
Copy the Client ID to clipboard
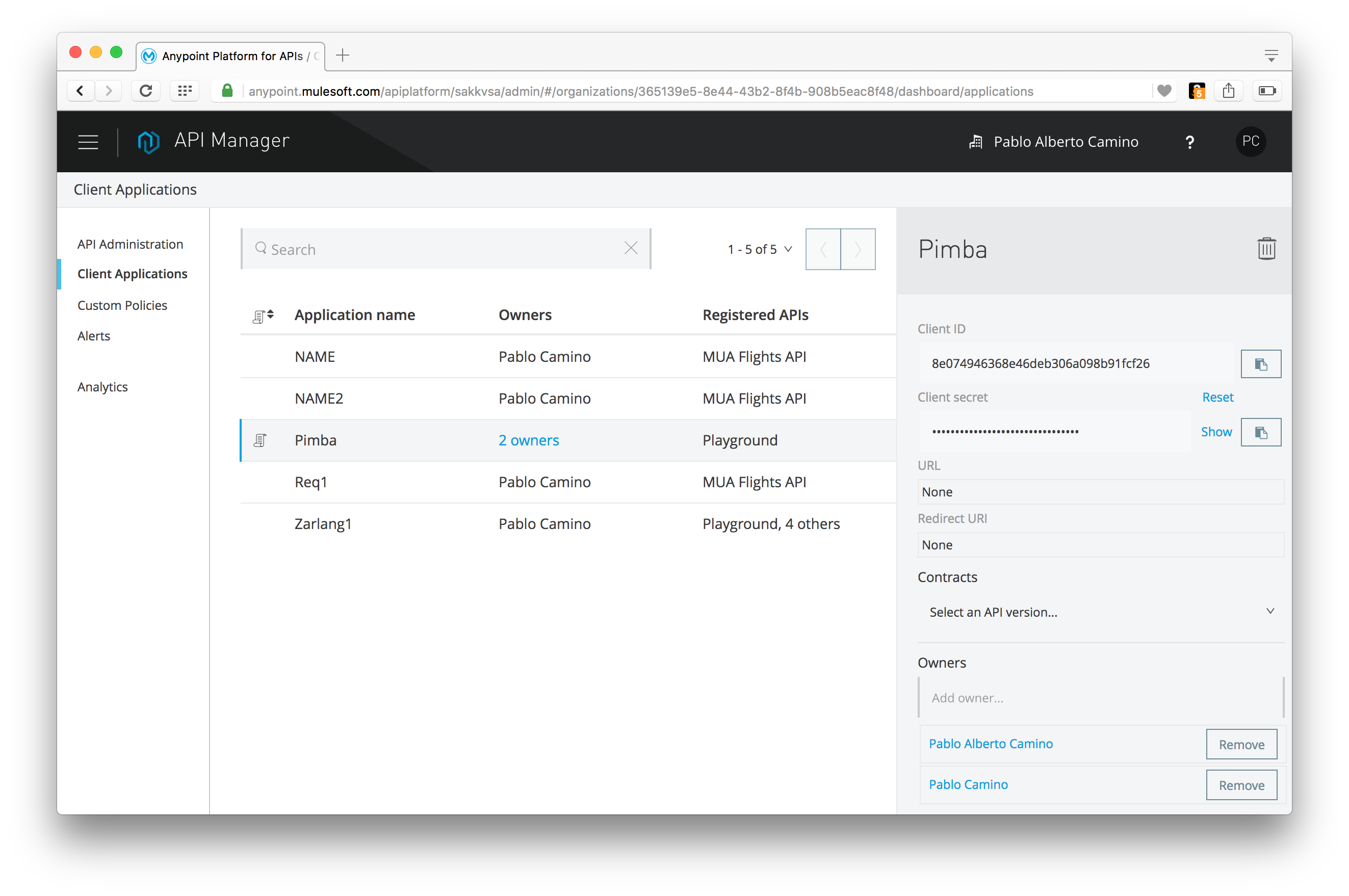(x=1261, y=363)
